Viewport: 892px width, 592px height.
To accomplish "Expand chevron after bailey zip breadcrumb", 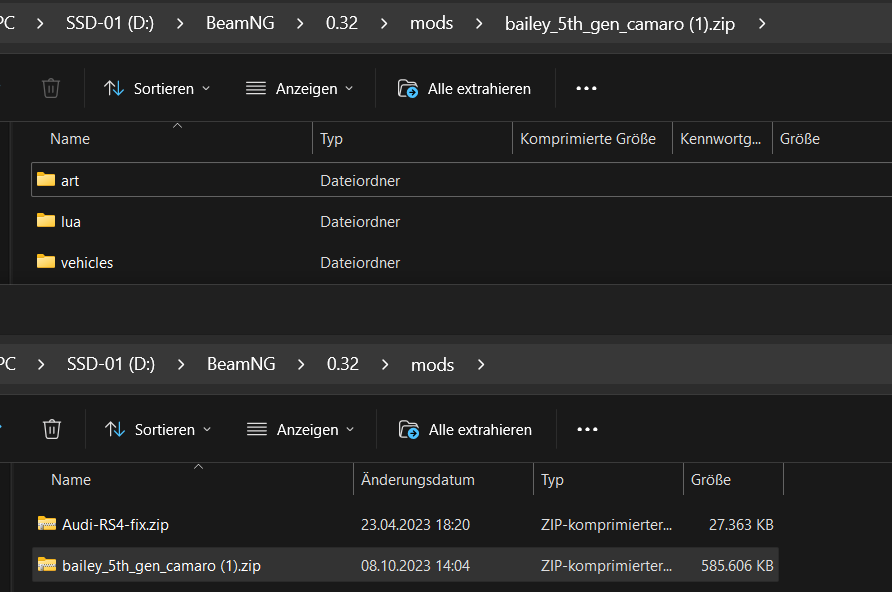I will tap(762, 23).
